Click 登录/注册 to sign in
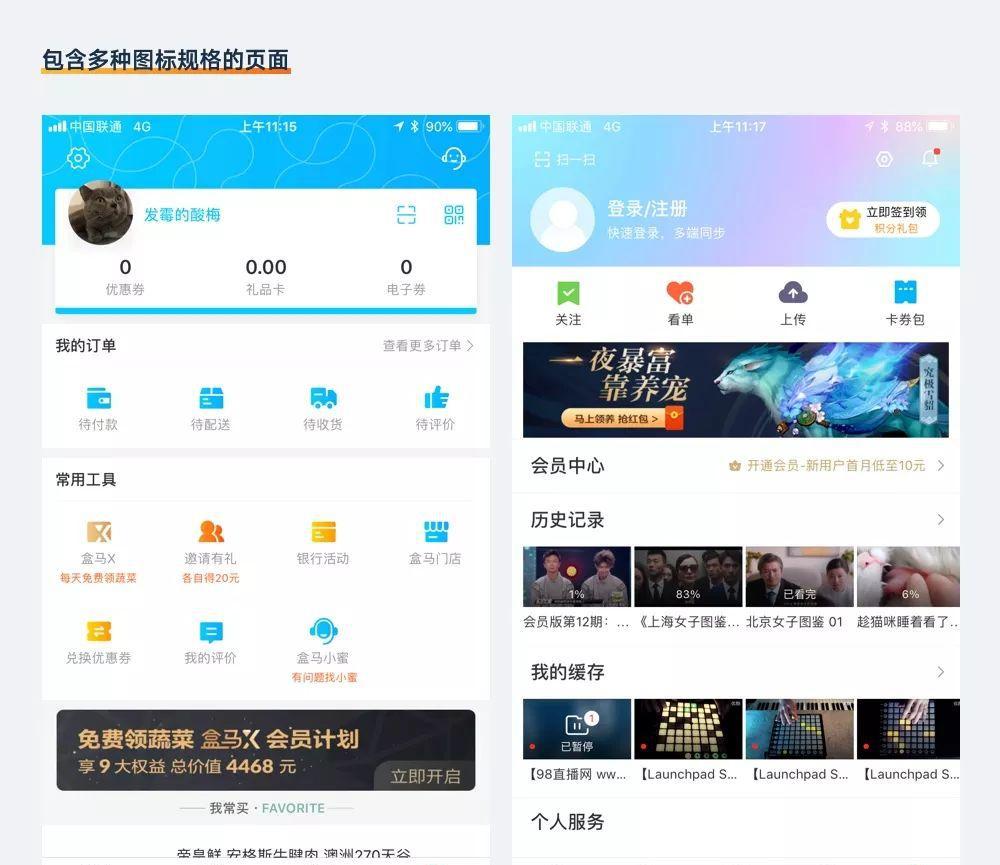The image size is (1000, 865). pyautogui.click(x=647, y=209)
